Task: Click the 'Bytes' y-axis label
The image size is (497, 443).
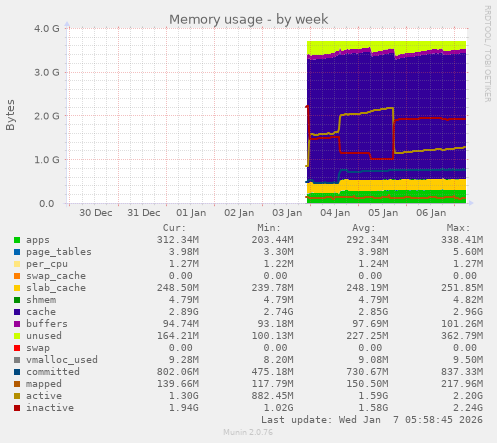Action: coord(10,115)
